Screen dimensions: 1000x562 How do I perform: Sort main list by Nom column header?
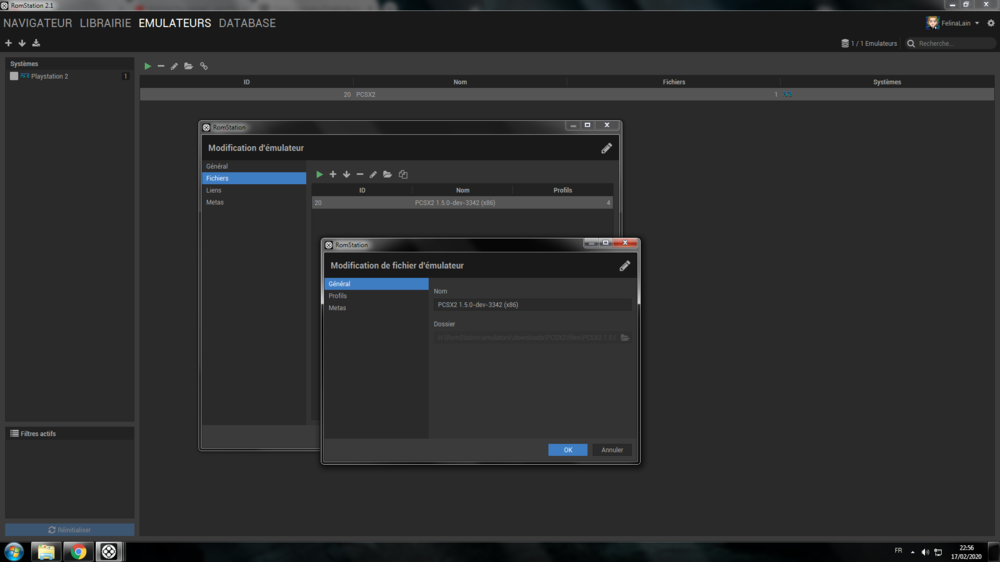460,82
